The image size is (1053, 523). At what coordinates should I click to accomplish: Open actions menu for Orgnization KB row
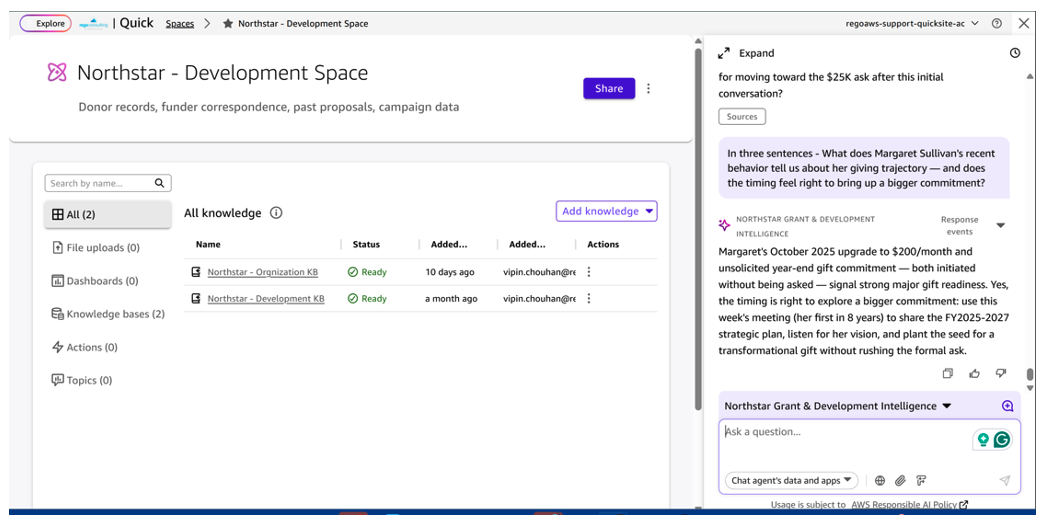(x=589, y=272)
